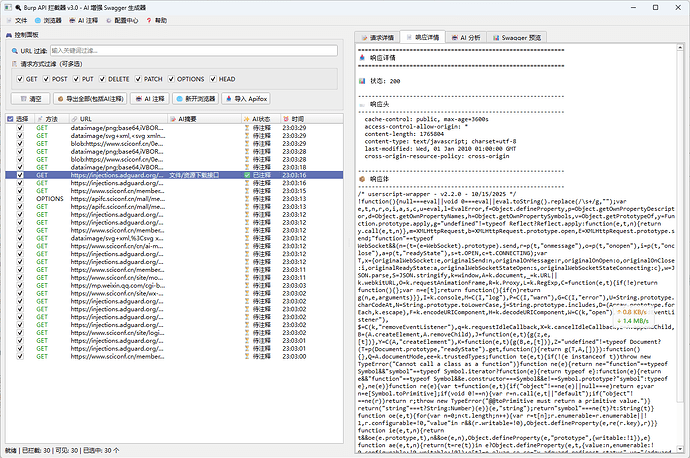The width and height of the screenshot is (690, 458).
Task: Click the 已选中: 30 个 status bar text
Action: point(101,451)
